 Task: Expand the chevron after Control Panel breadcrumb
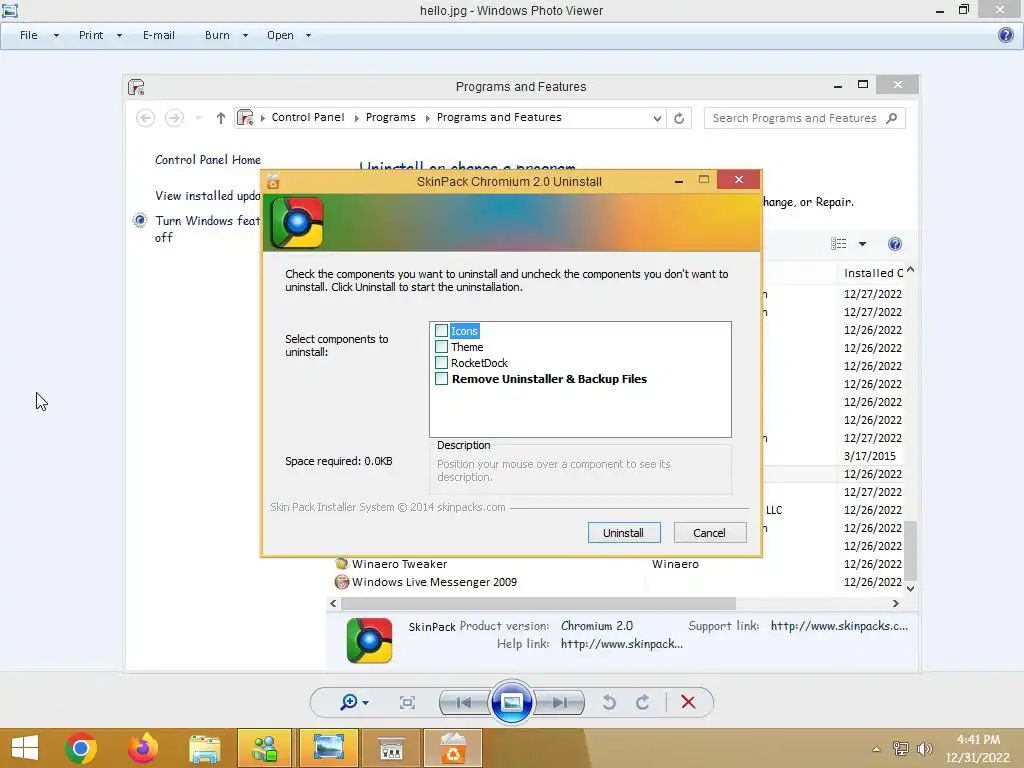357,118
